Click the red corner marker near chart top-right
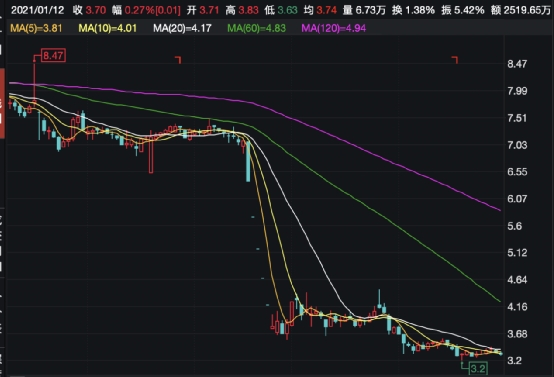Image resolution: width=554 pixels, height=377 pixels. point(455,59)
